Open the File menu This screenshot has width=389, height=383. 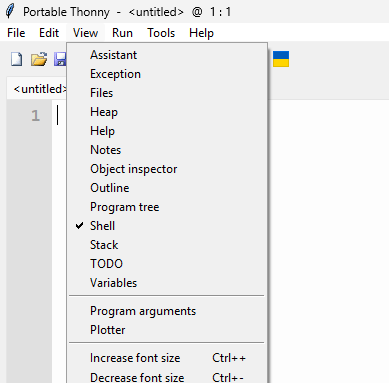pos(16,33)
